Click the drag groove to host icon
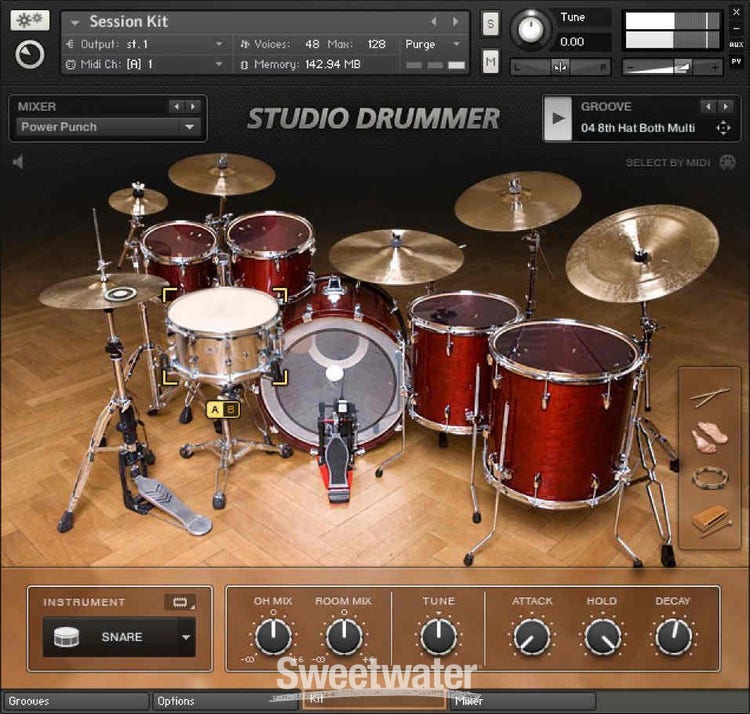The height and width of the screenshot is (714, 750). pyautogui.click(x=723, y=128)
